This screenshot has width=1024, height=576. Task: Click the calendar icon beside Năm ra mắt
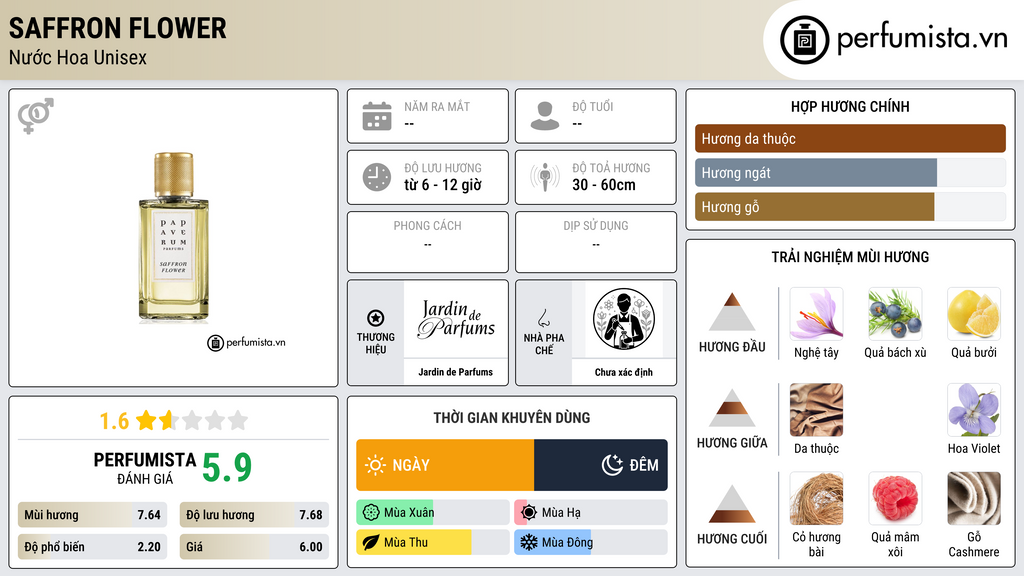pyautogui.click(x=377, y=116)
